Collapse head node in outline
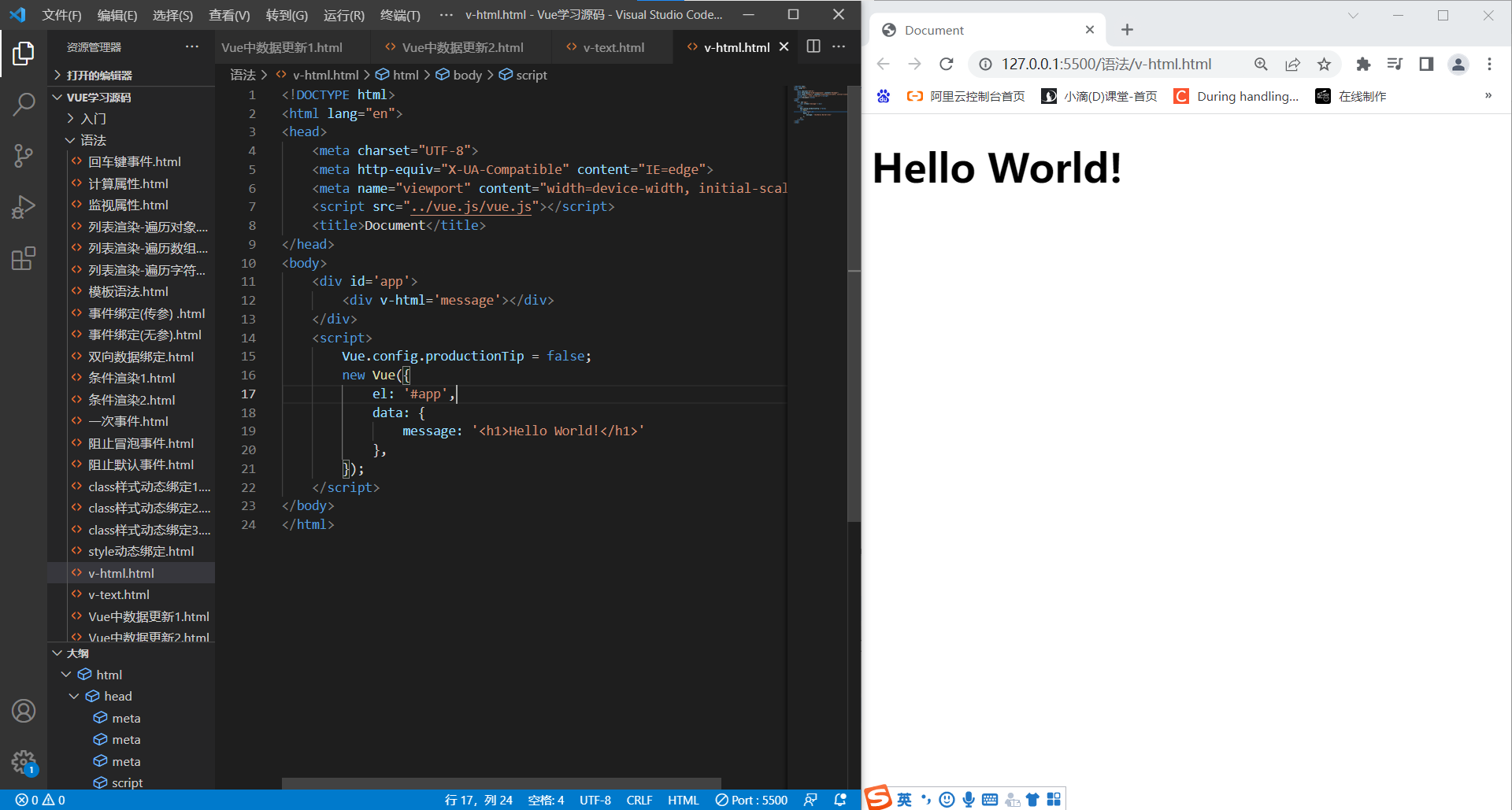The height and width of the screenshot is (810, 1512). click(74, 696)
